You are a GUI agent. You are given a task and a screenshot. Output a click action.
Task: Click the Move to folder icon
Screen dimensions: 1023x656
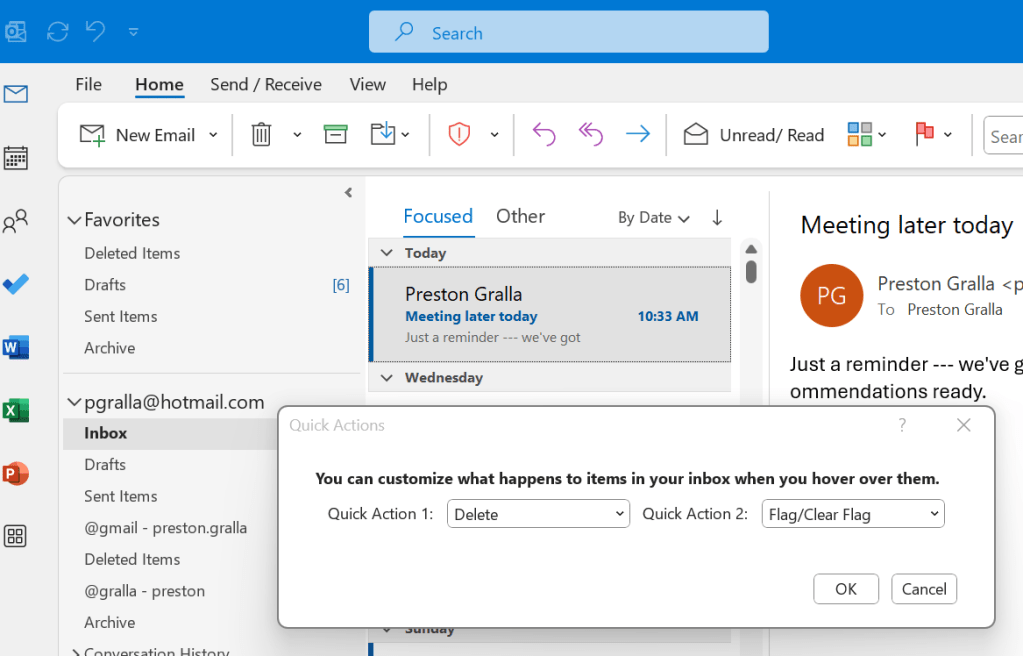[383, 134]
